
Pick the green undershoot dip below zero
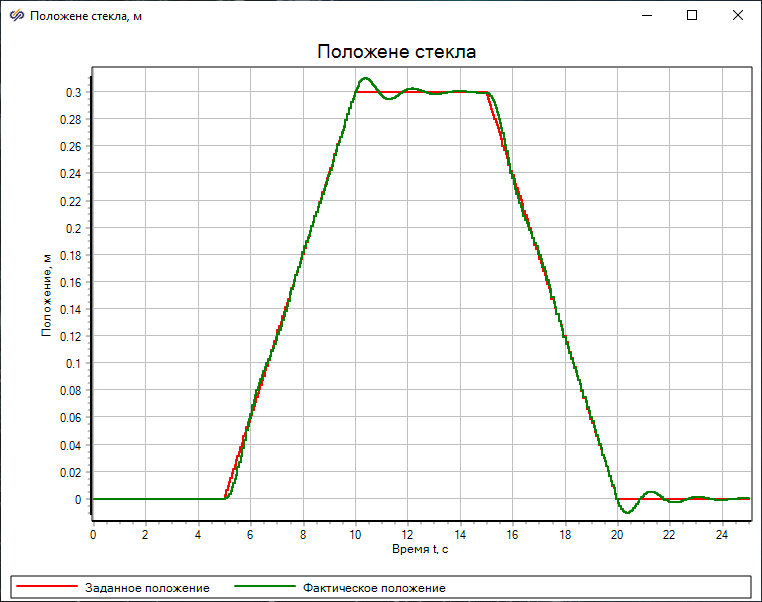click(627, 512)
